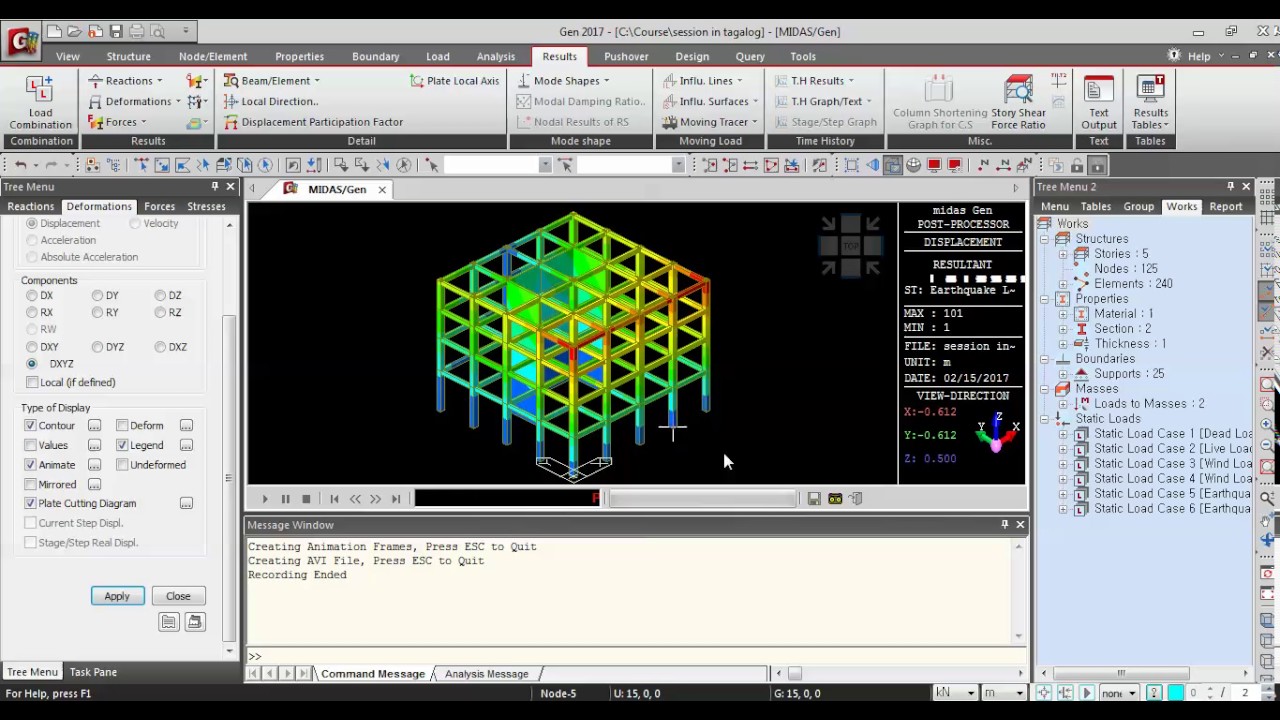Screen dimensions: 1280x720
Task: Close the Tree Menu panel
Action: pyautogui.click(x=230, y=187)
